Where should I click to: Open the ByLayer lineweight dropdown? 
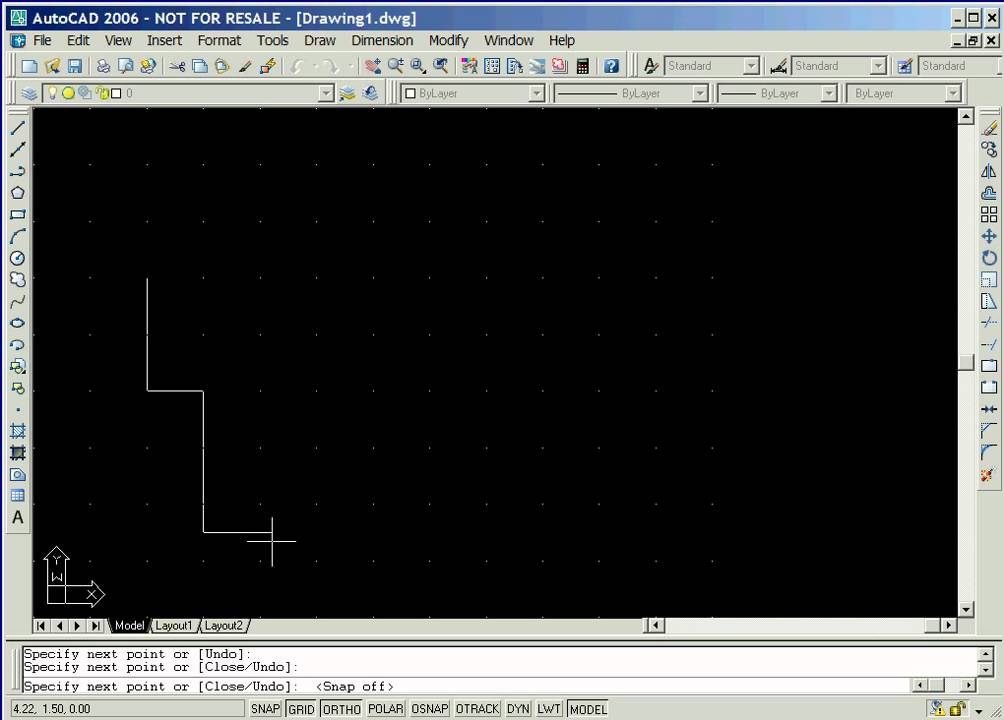pos(829,94)
